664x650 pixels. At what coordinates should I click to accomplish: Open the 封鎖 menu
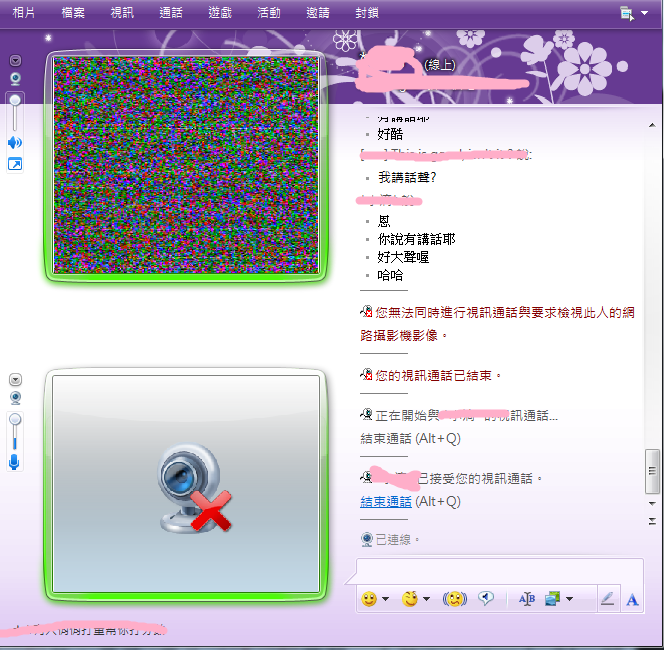coord(367,13)
